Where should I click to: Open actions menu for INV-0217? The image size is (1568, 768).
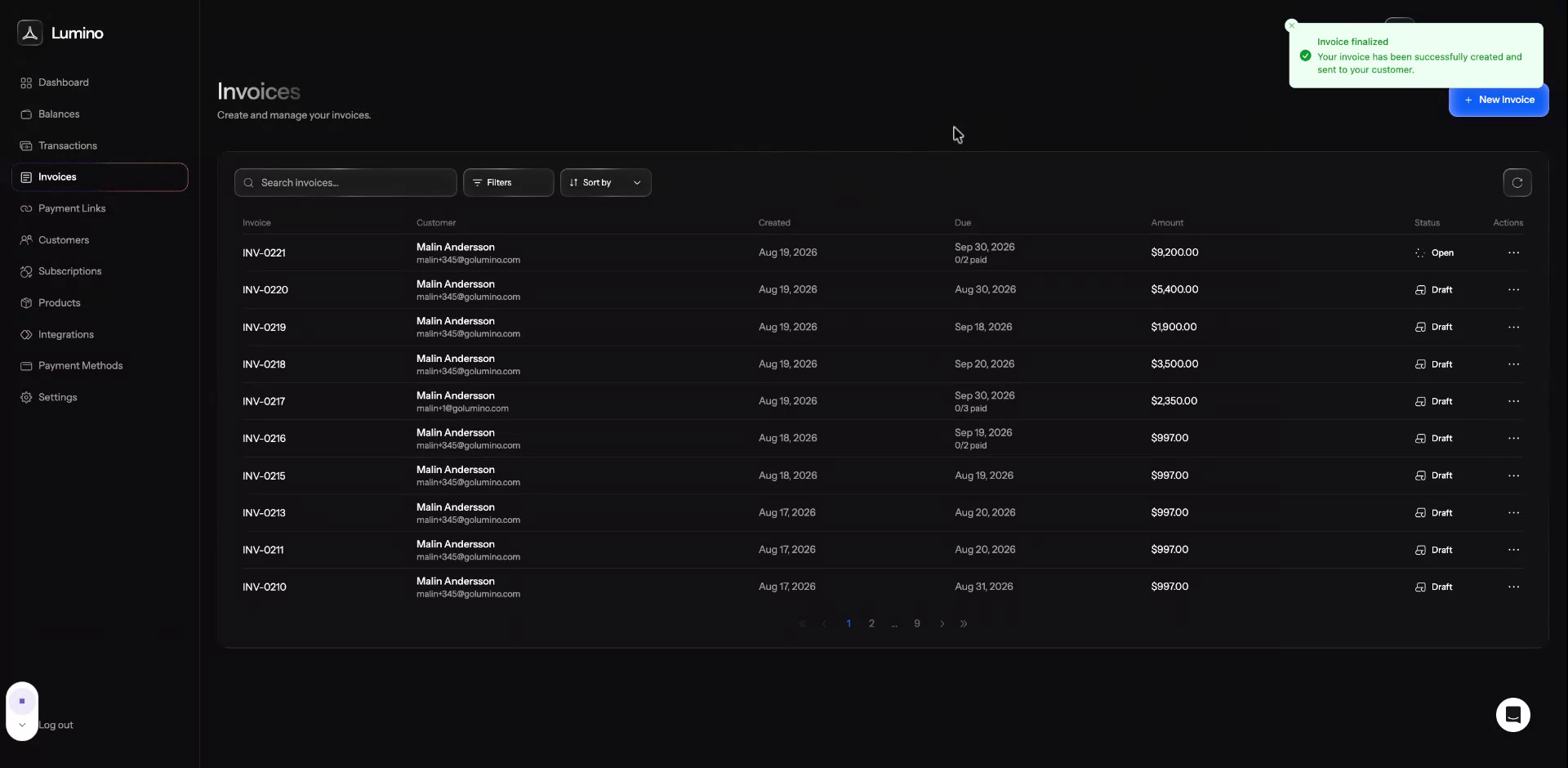click(1513, 401)
